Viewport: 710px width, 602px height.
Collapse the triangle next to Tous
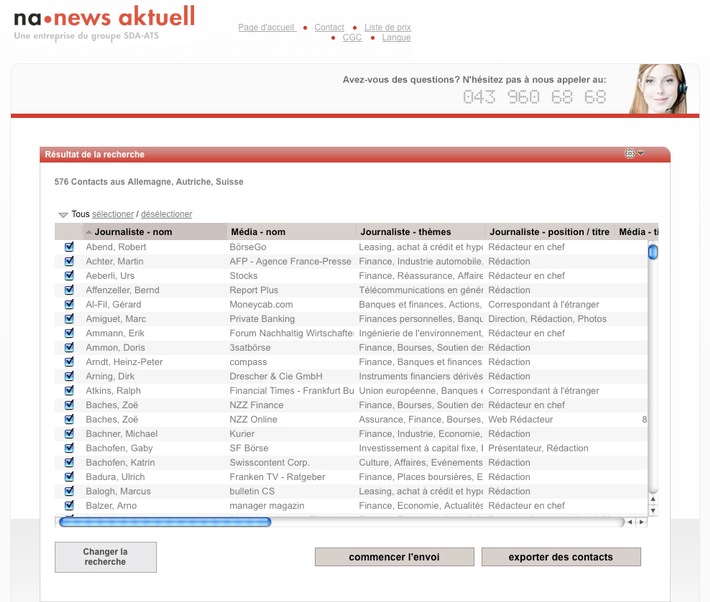pyautogui.click(x=63, y=215)
